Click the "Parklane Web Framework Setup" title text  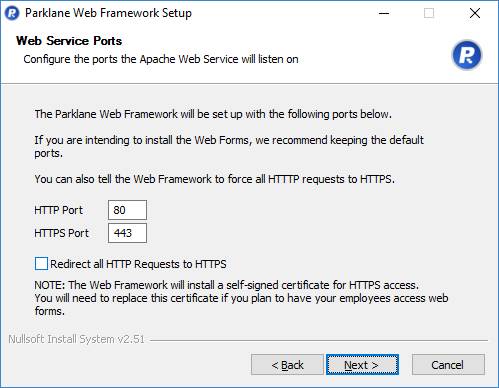108,13
